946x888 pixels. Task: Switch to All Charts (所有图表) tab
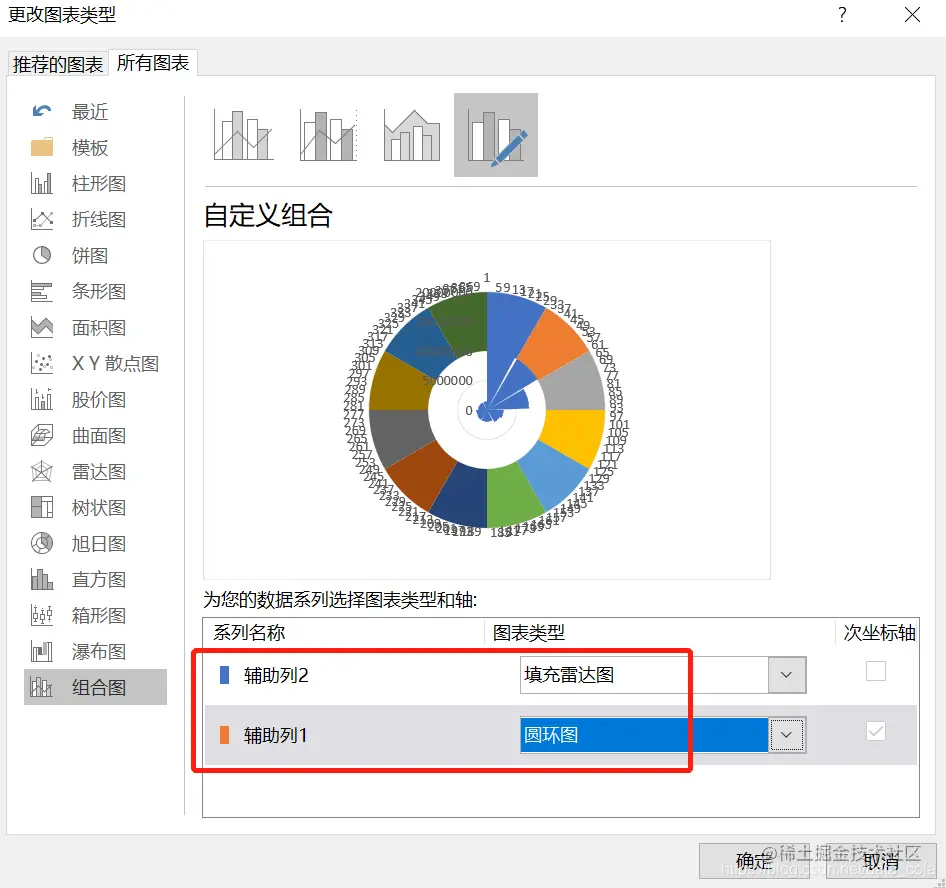point(153,63)
